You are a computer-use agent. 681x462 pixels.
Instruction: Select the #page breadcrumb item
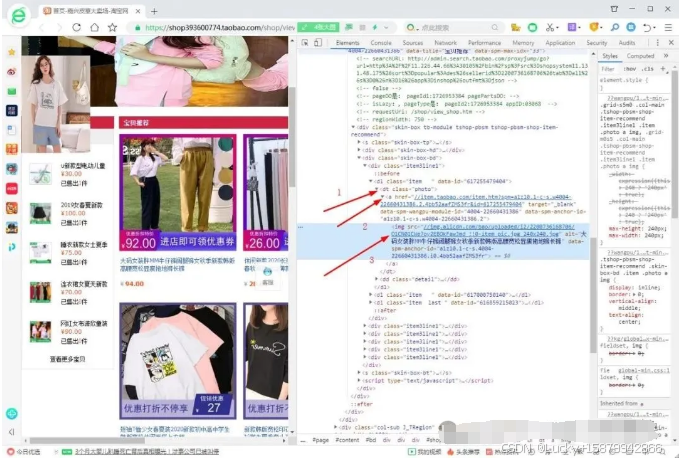click(321, 440)
